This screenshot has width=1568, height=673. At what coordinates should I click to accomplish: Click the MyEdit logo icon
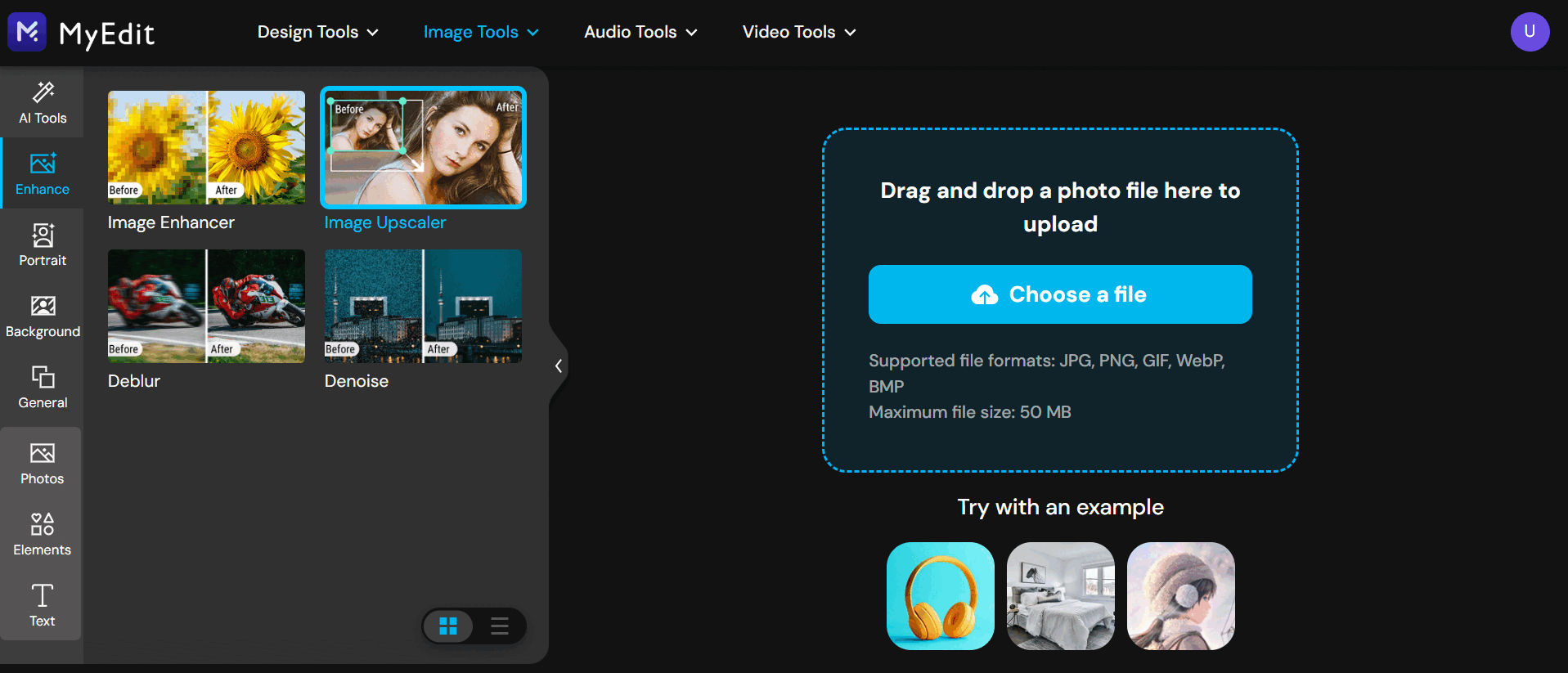point(27,32)
